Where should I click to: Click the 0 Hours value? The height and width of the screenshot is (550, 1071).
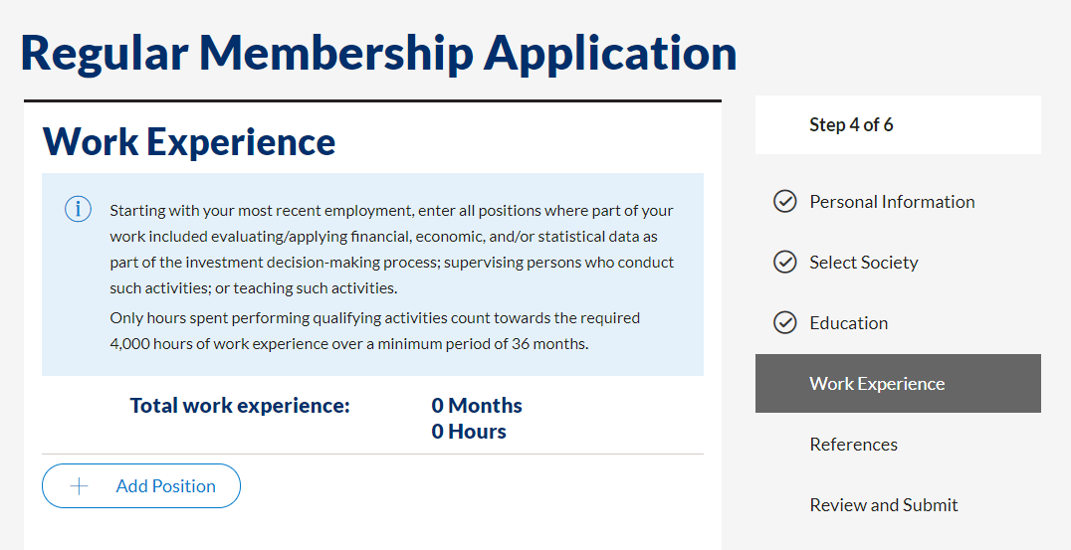469,432
